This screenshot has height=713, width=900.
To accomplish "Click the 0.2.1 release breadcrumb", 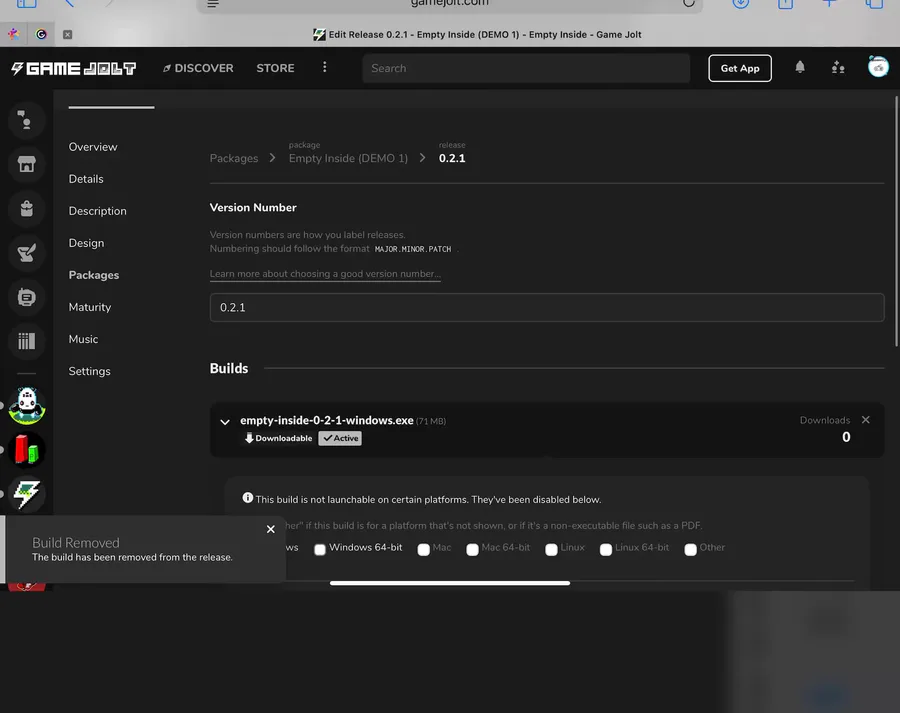I will [x=452, y=158].
